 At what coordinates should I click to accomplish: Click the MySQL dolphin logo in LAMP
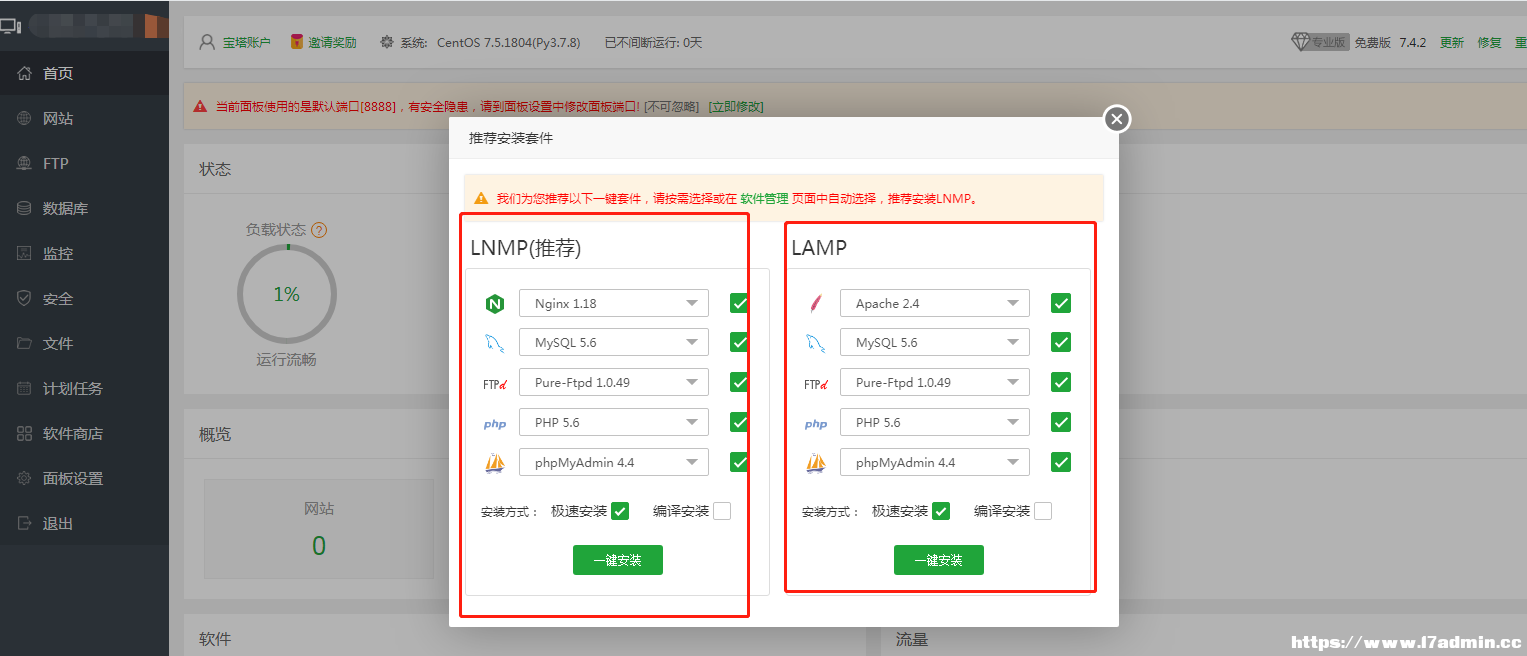815,343
